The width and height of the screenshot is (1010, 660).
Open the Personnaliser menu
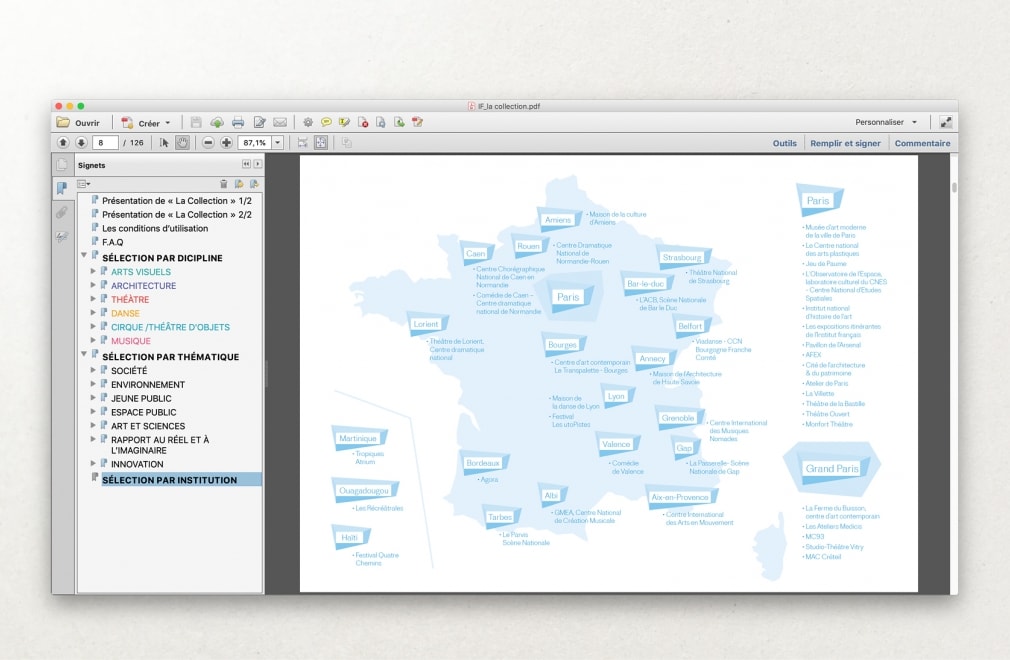click(x=886, y=122)
